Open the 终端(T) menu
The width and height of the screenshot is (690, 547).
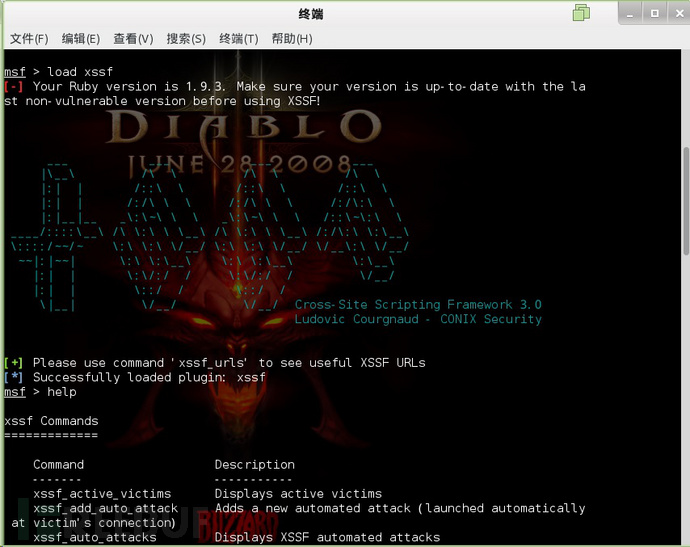coord(239,39)
